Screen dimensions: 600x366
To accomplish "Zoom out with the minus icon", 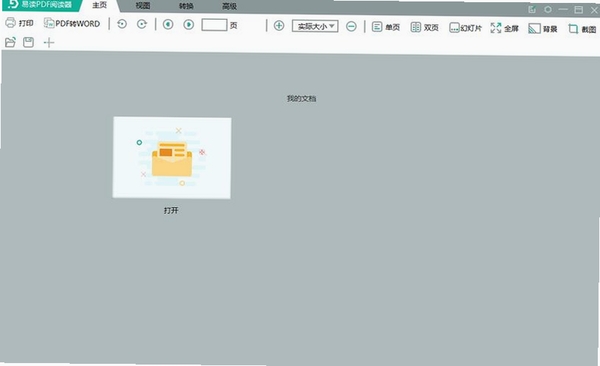I will pos(351,26).
